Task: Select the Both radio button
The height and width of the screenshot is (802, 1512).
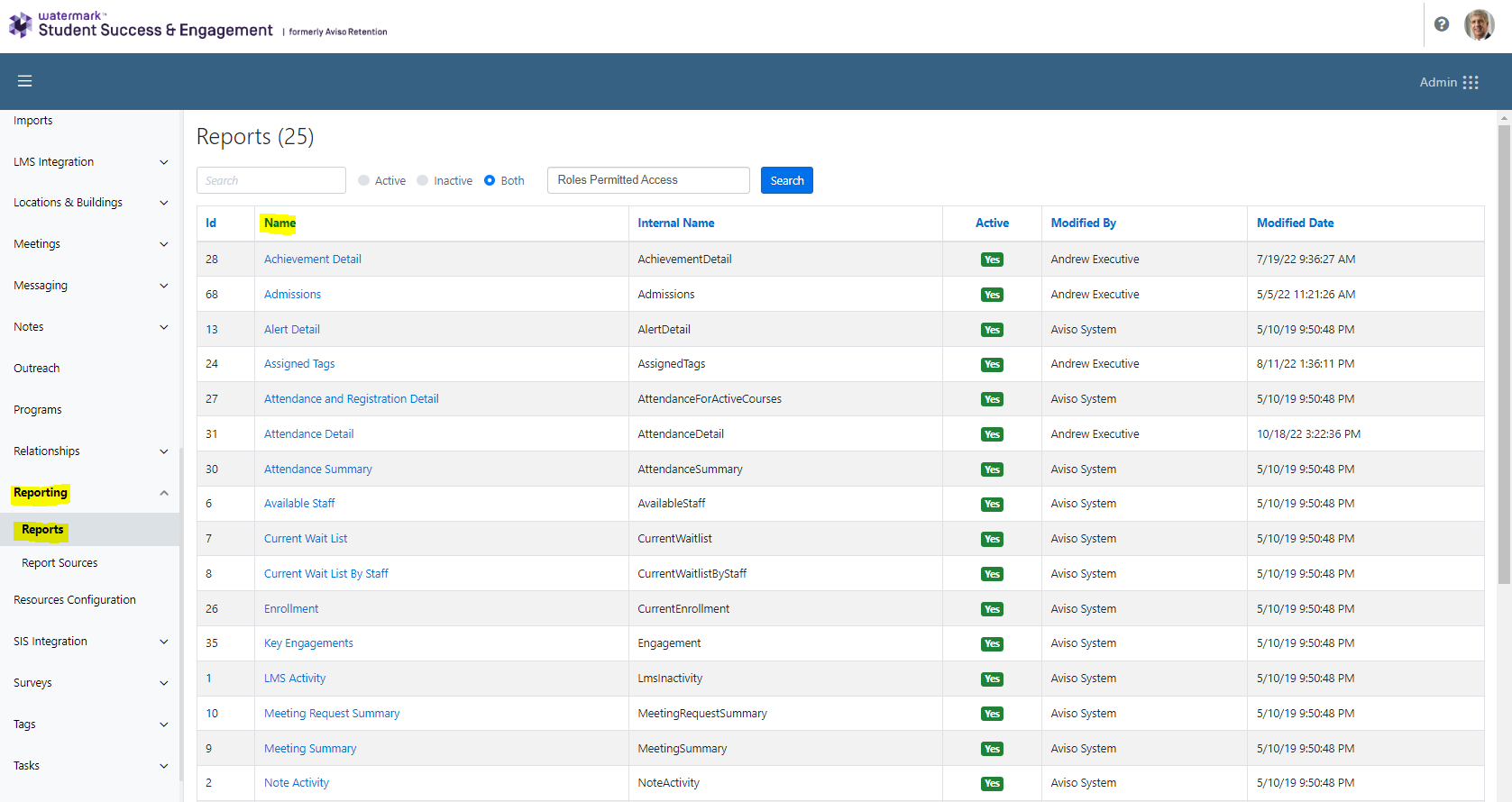Action: [490, 180]
